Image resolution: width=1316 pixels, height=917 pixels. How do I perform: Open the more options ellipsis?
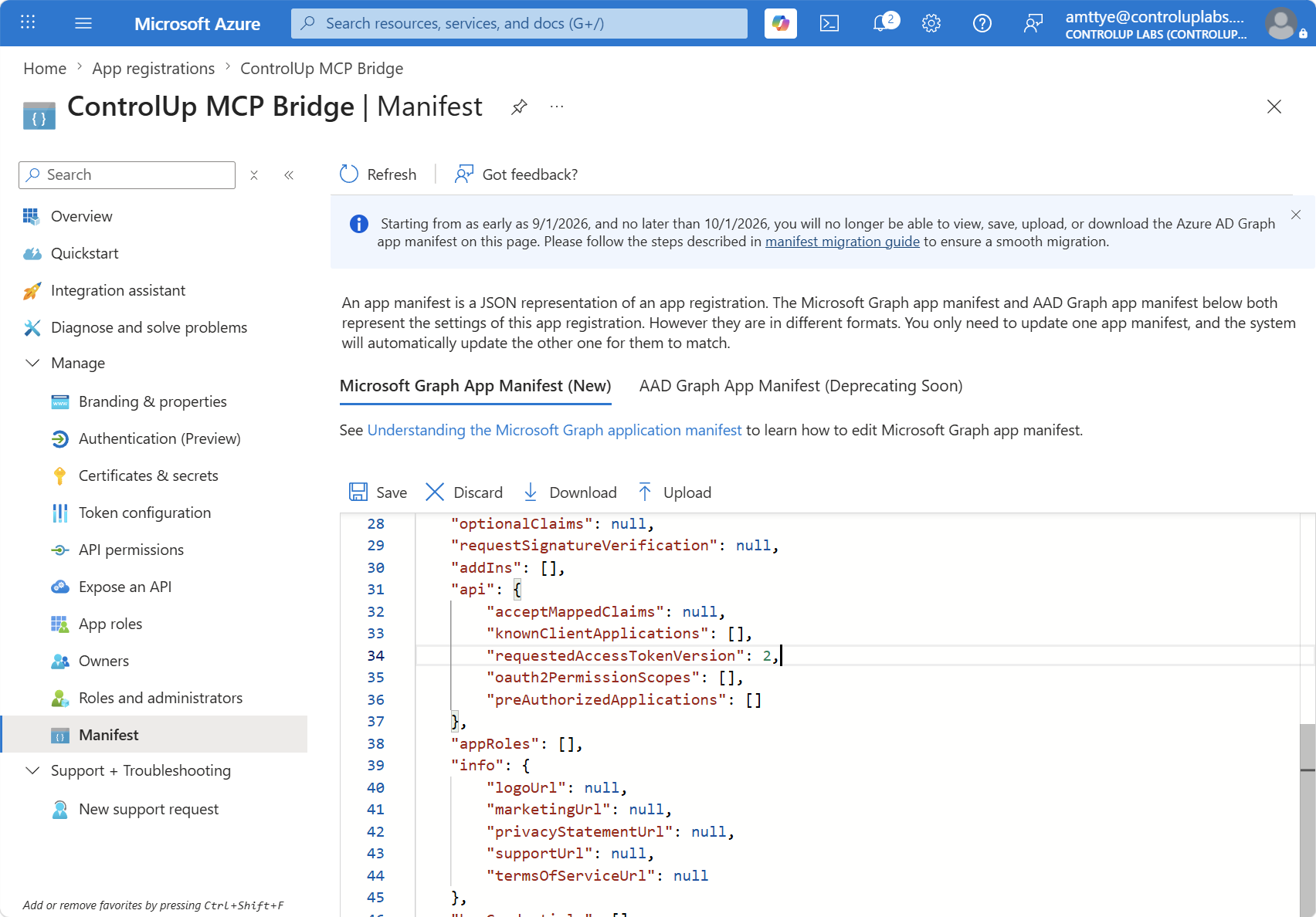pos(557,107)
